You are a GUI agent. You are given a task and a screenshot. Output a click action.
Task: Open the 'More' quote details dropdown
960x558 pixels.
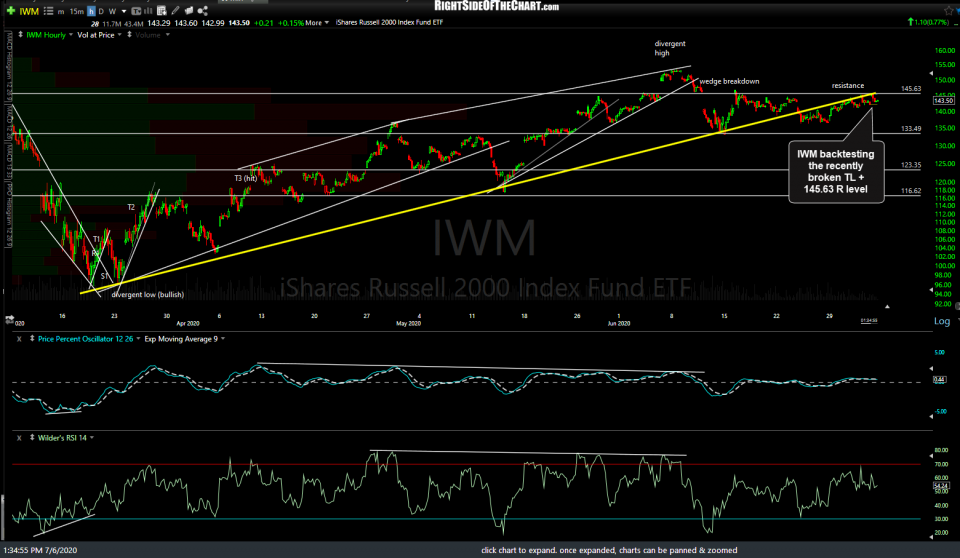[317, 23]
